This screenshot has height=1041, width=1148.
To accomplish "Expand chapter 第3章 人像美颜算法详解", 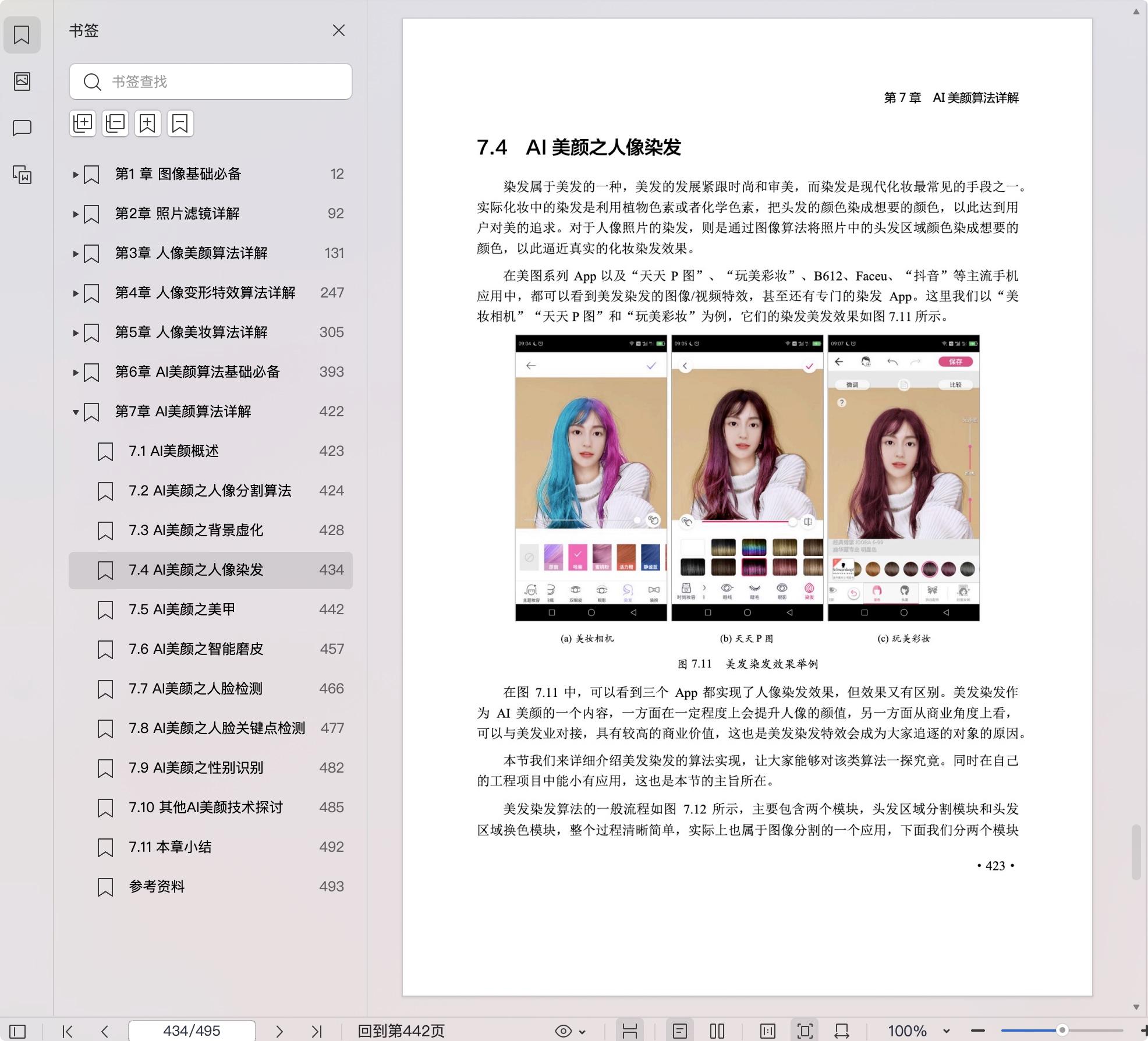I will pyautogui.click(x=76, y=253).
